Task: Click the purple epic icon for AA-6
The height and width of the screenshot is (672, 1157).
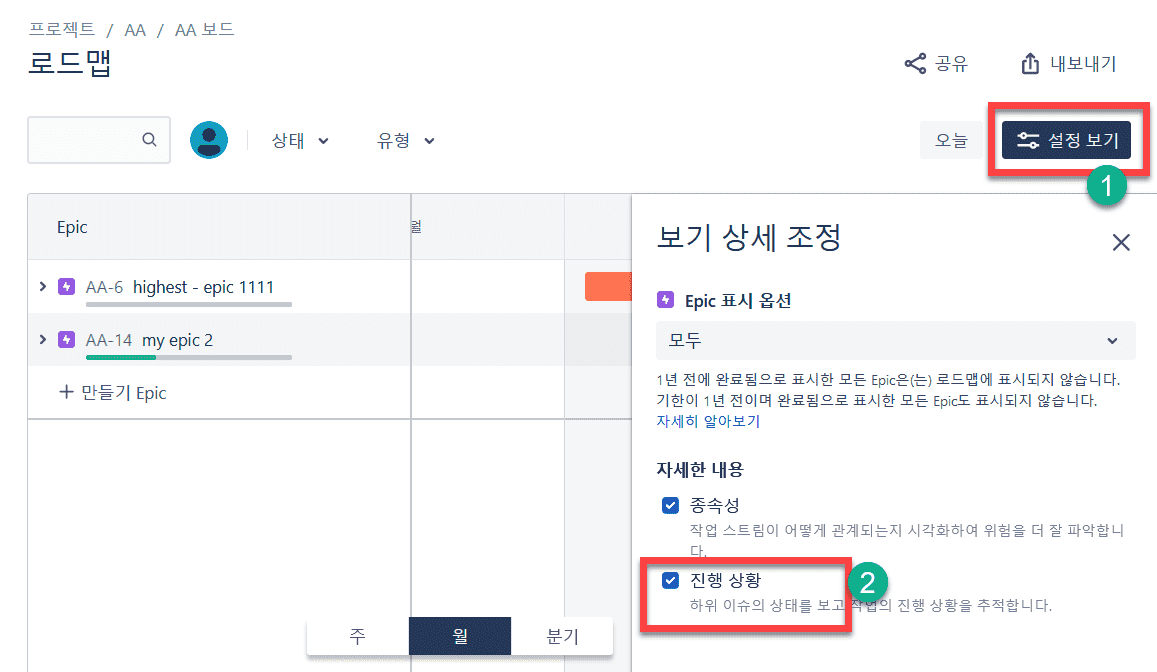Action: point(67,287)
